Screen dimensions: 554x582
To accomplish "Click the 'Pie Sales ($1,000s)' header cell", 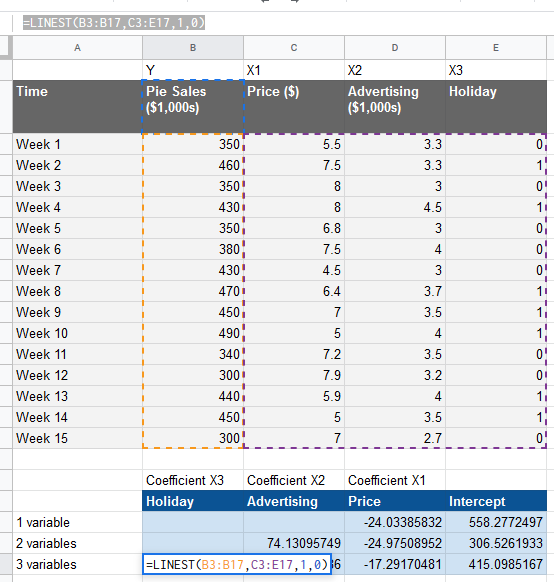I will coord(193,107).
